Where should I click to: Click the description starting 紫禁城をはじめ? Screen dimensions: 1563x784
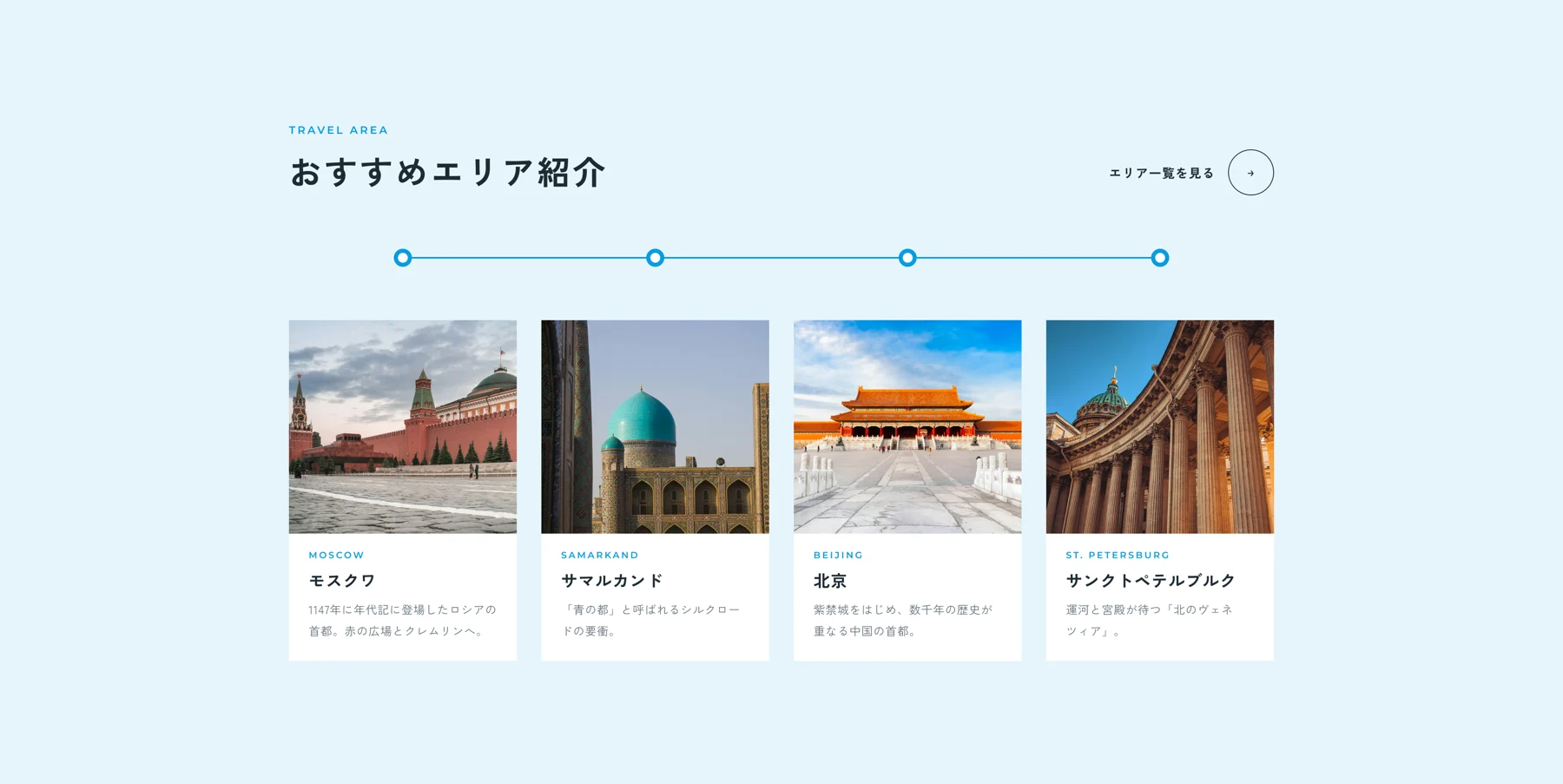(903, 621)
